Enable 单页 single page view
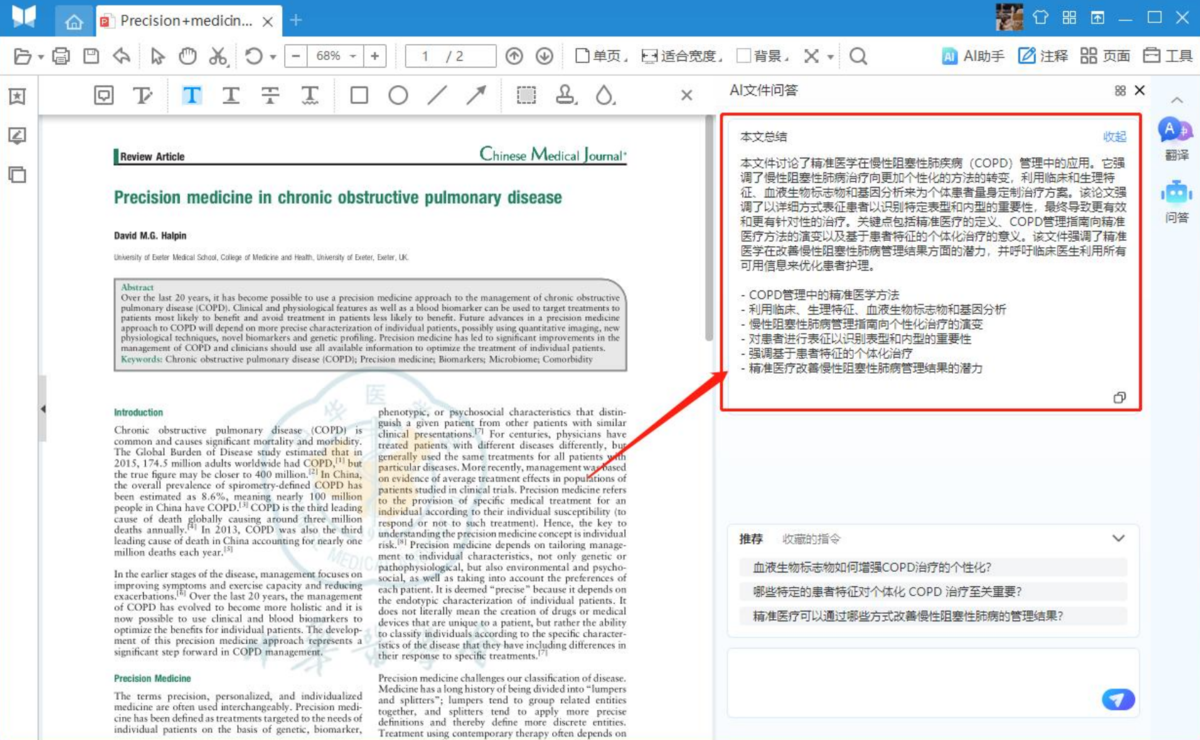Viewport: 1200px width, 740px height. tap(582, 56)
